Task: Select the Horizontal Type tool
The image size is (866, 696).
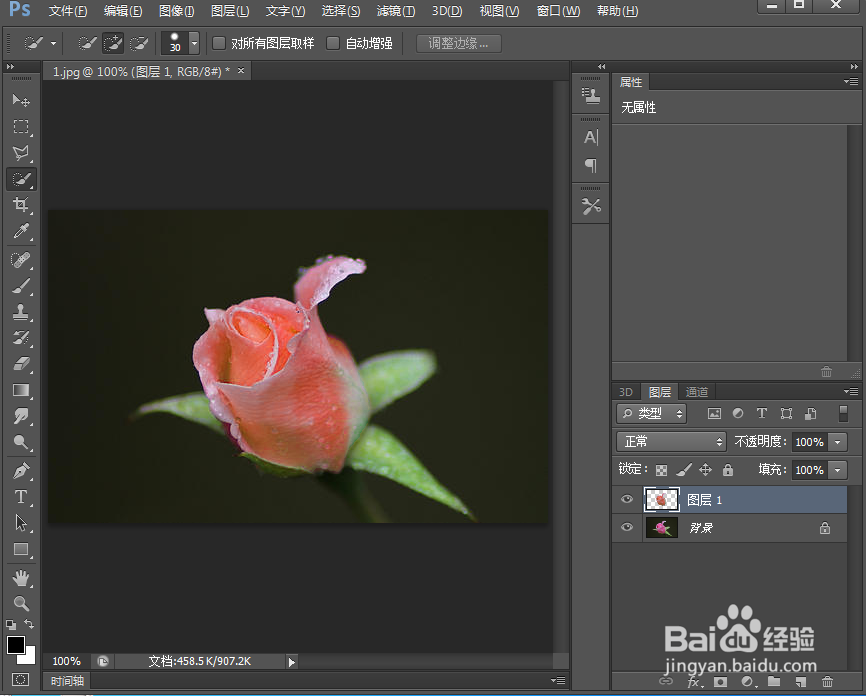Action: [x=21, y=497]
